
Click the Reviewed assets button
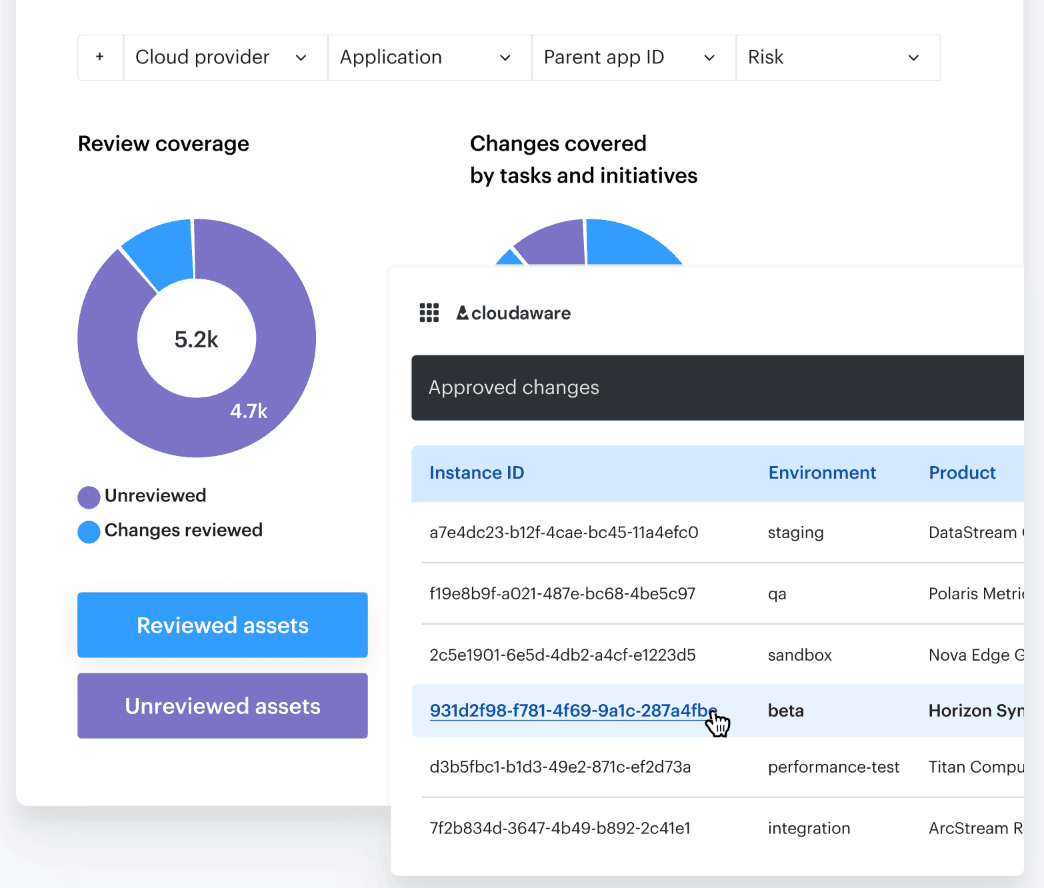click(222, 624)
